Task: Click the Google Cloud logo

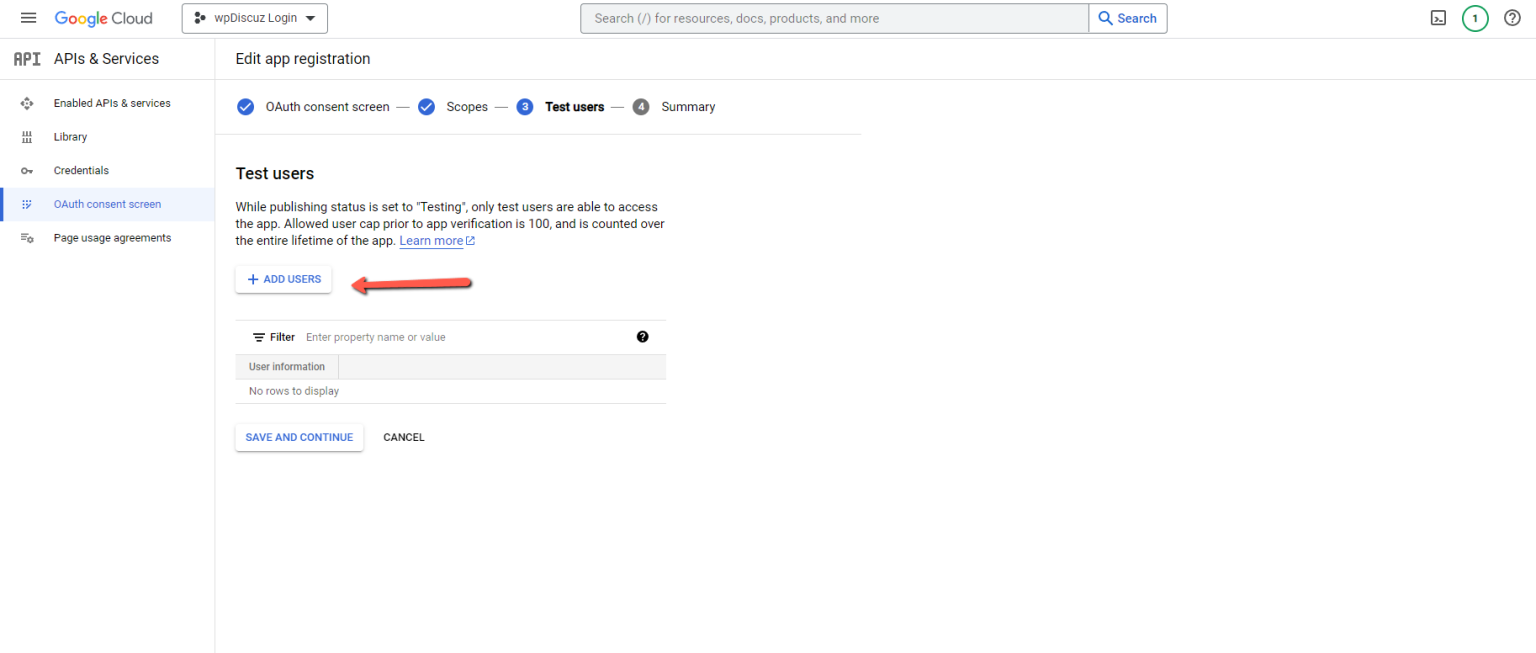Action: tap(104, 18)
